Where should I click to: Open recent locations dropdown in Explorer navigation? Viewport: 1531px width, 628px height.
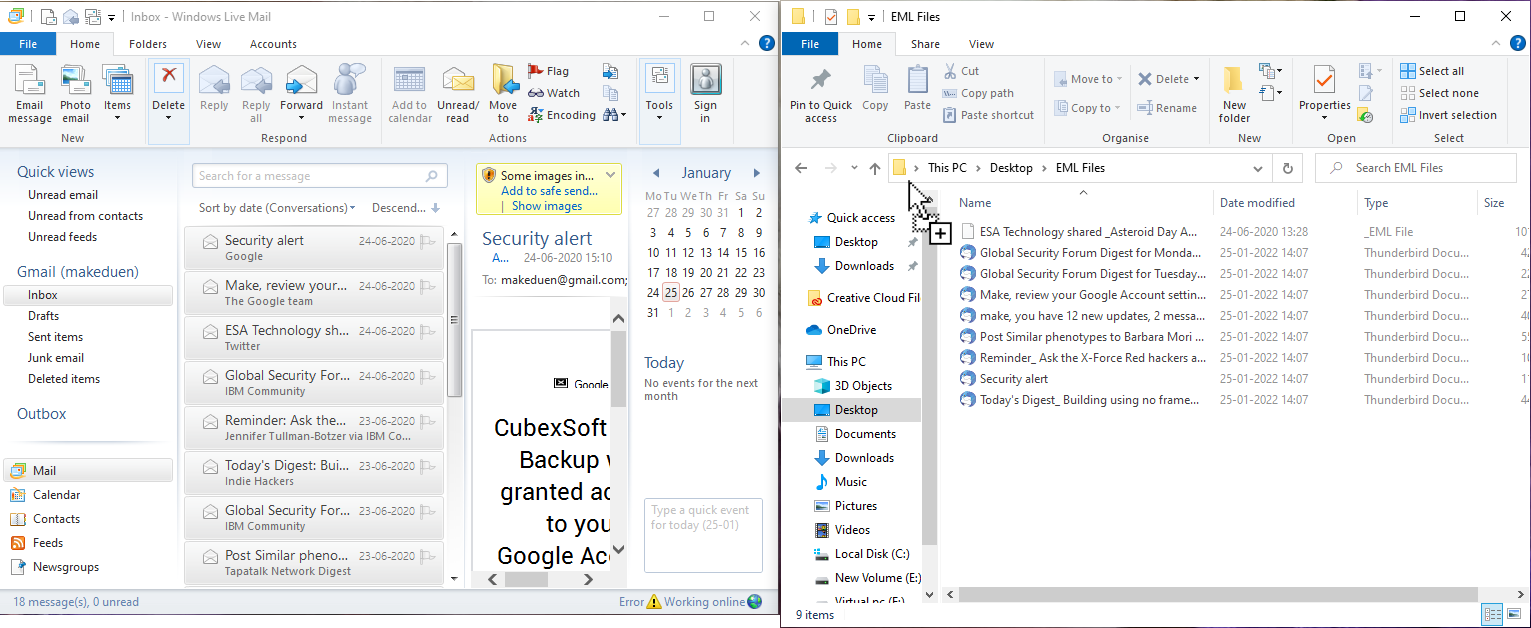pyautogui.click(x=854, y=168)
